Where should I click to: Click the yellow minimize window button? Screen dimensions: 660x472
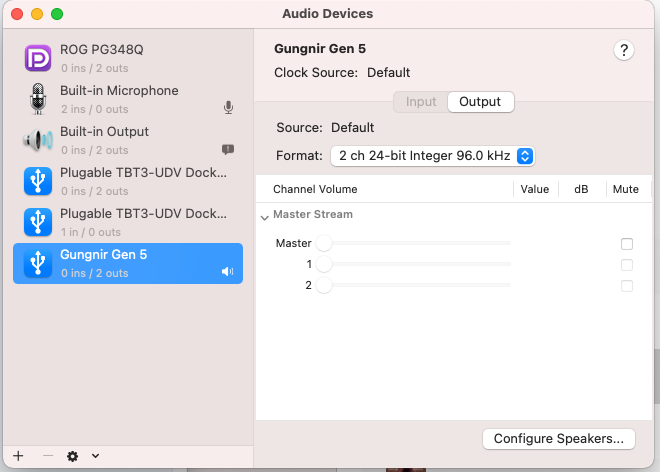coord(37,14)
